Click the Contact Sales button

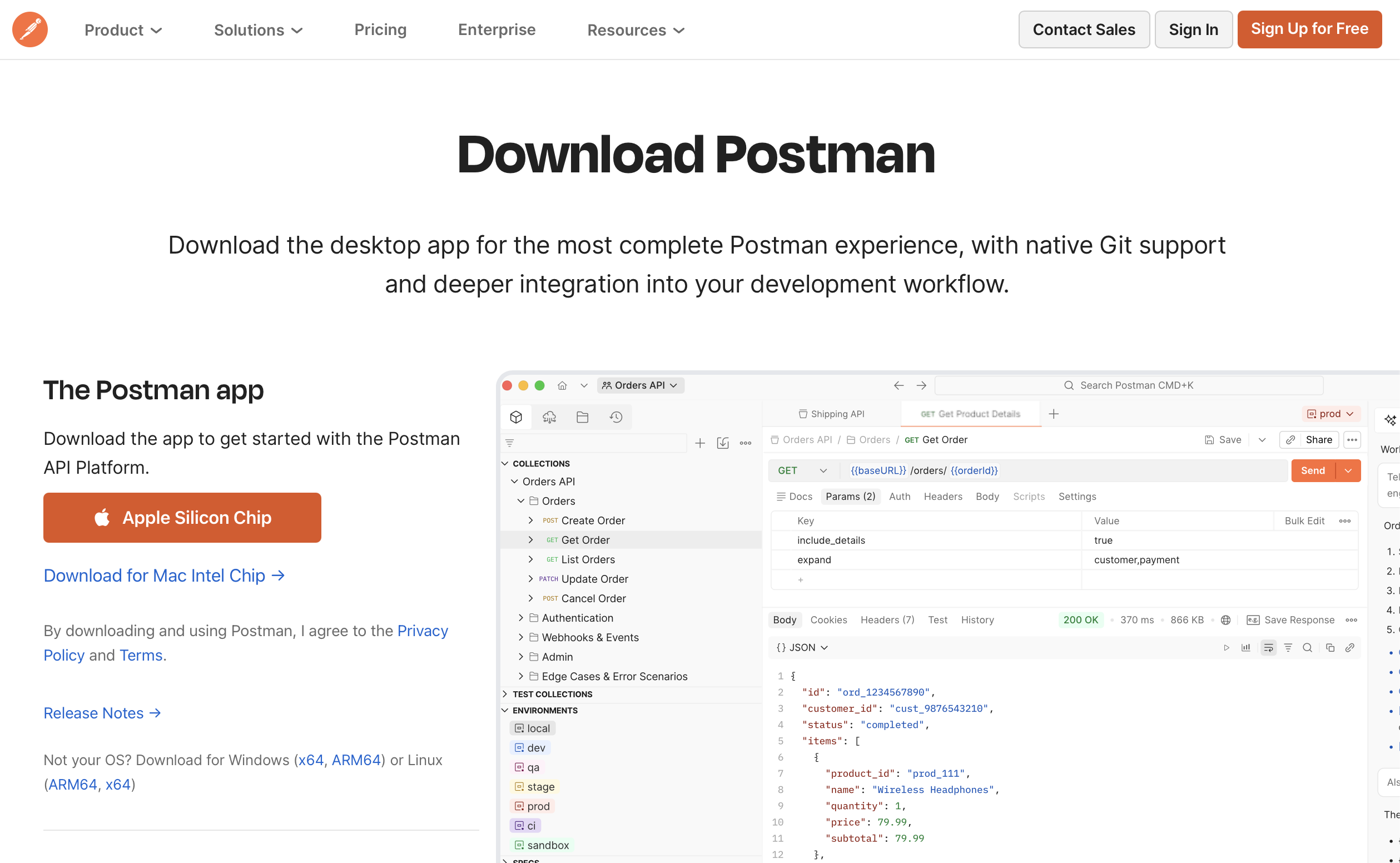click(1084, 29)
